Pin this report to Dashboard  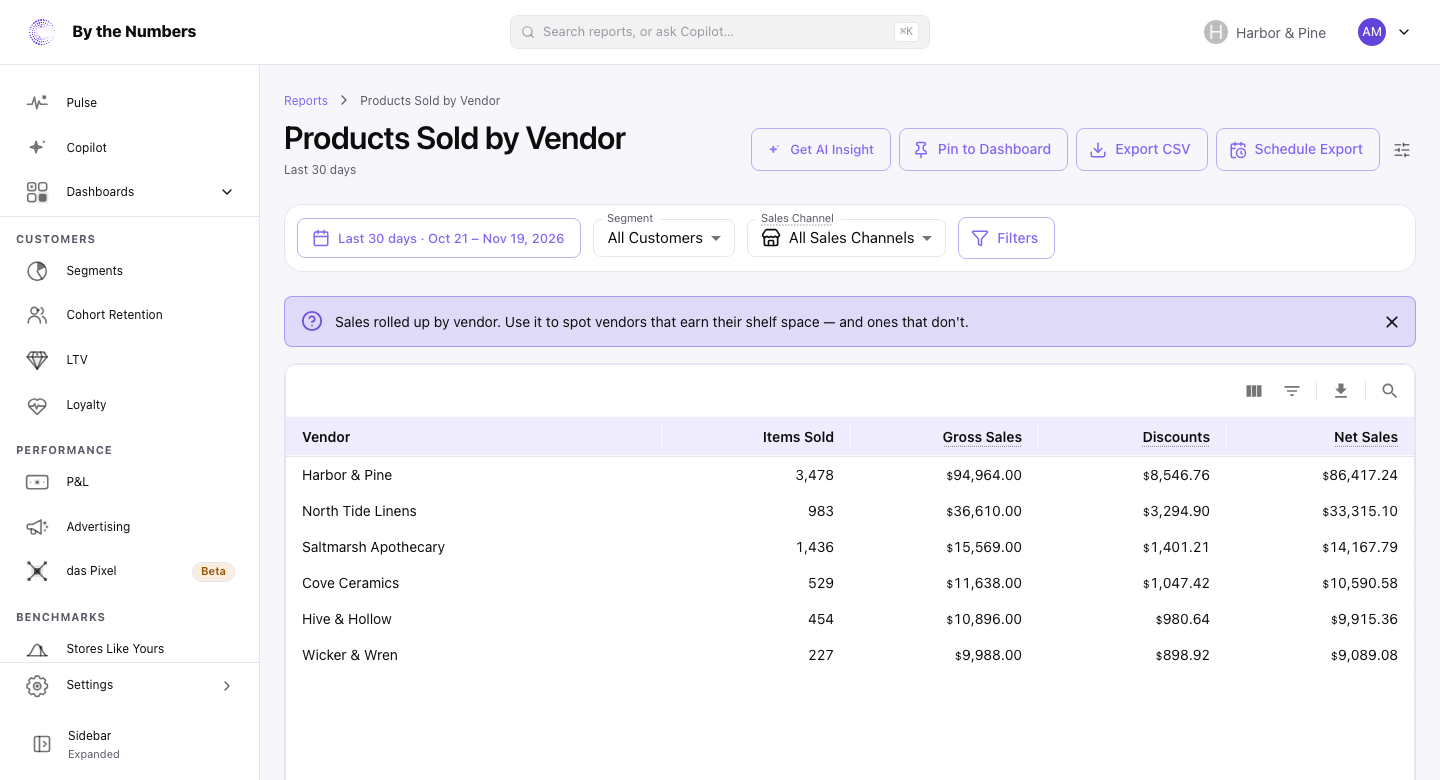983,150
